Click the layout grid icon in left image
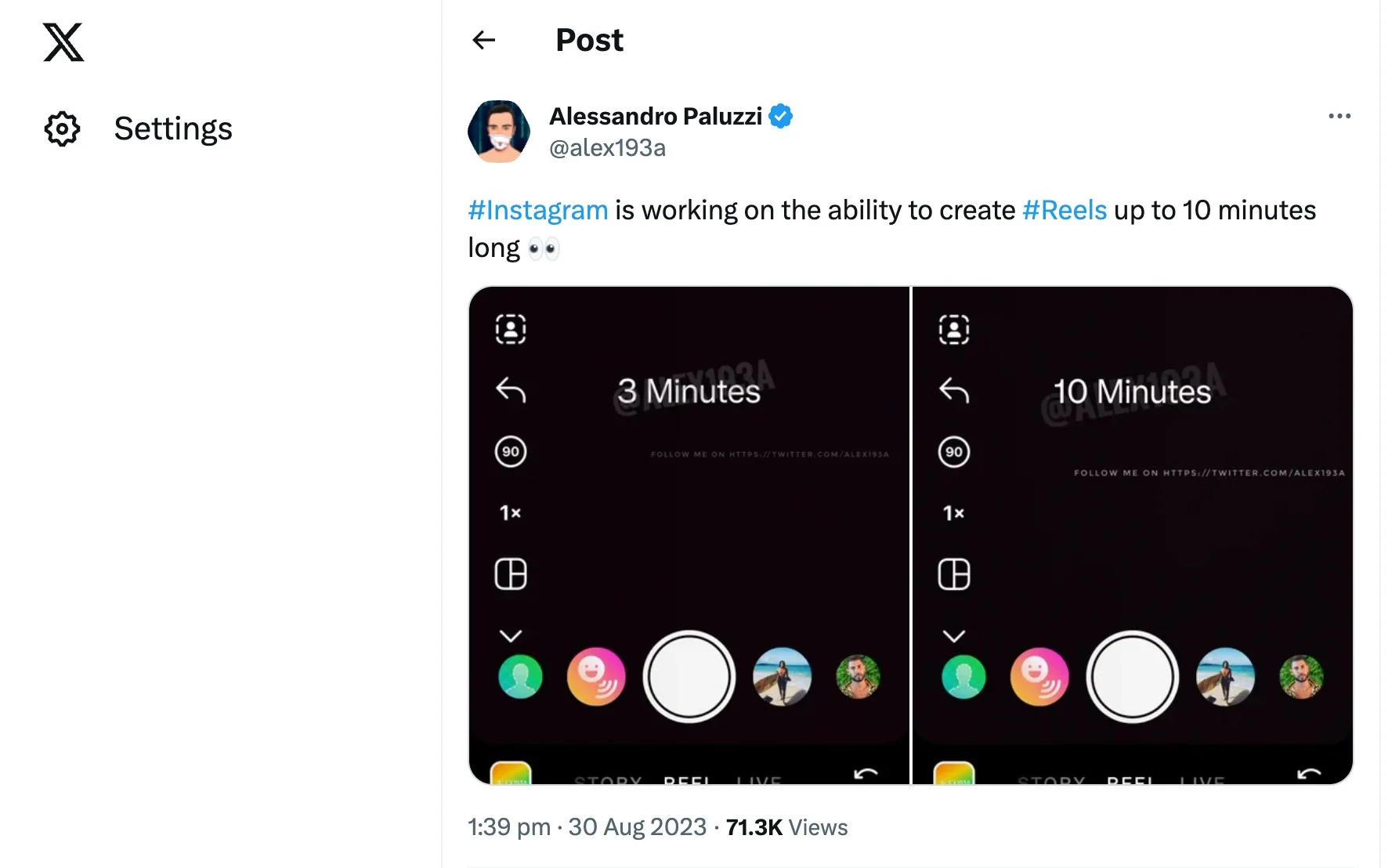This screenshot has height=868, width=1399. pyautogui.click(x=511, y=574)
